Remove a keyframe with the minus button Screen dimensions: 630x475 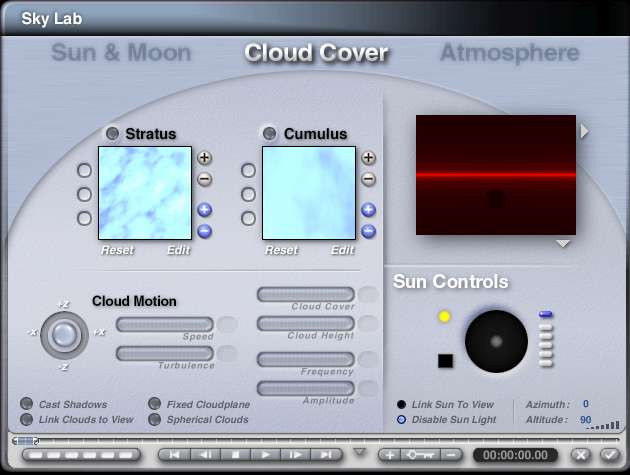pos(452,455)
